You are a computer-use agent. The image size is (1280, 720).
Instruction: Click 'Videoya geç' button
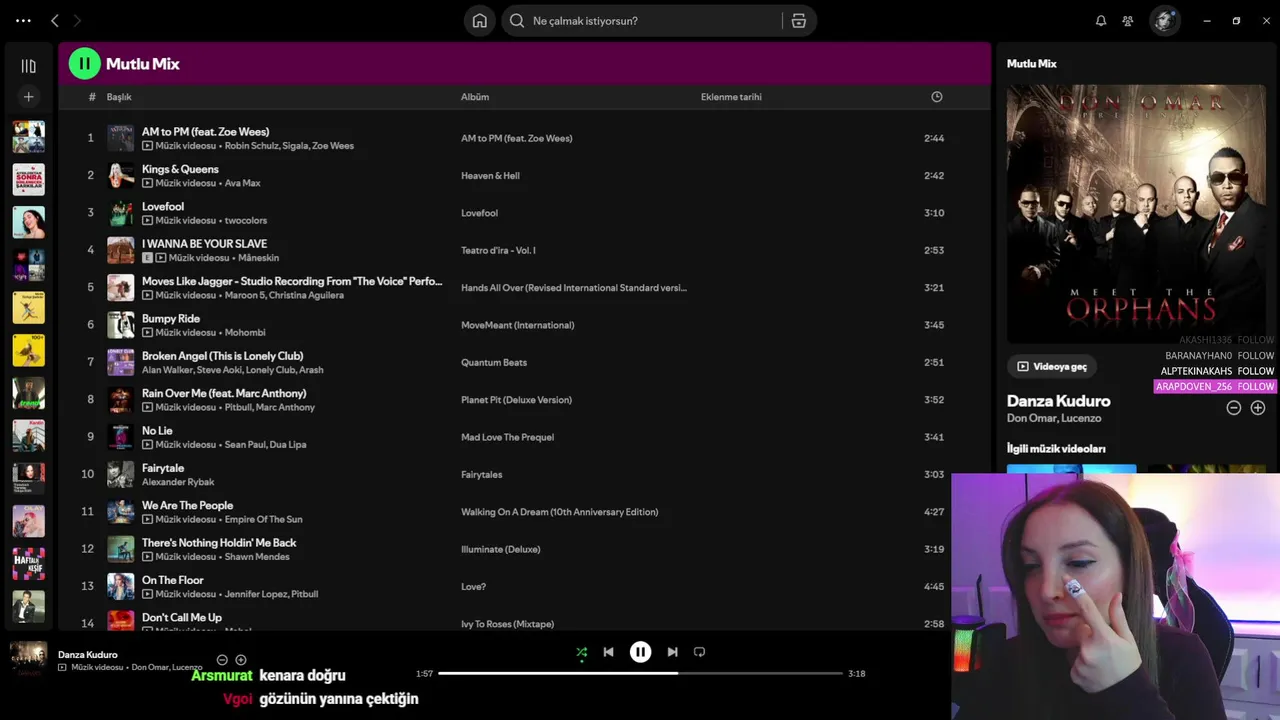pyautogui.click(x=1051, y=367)
